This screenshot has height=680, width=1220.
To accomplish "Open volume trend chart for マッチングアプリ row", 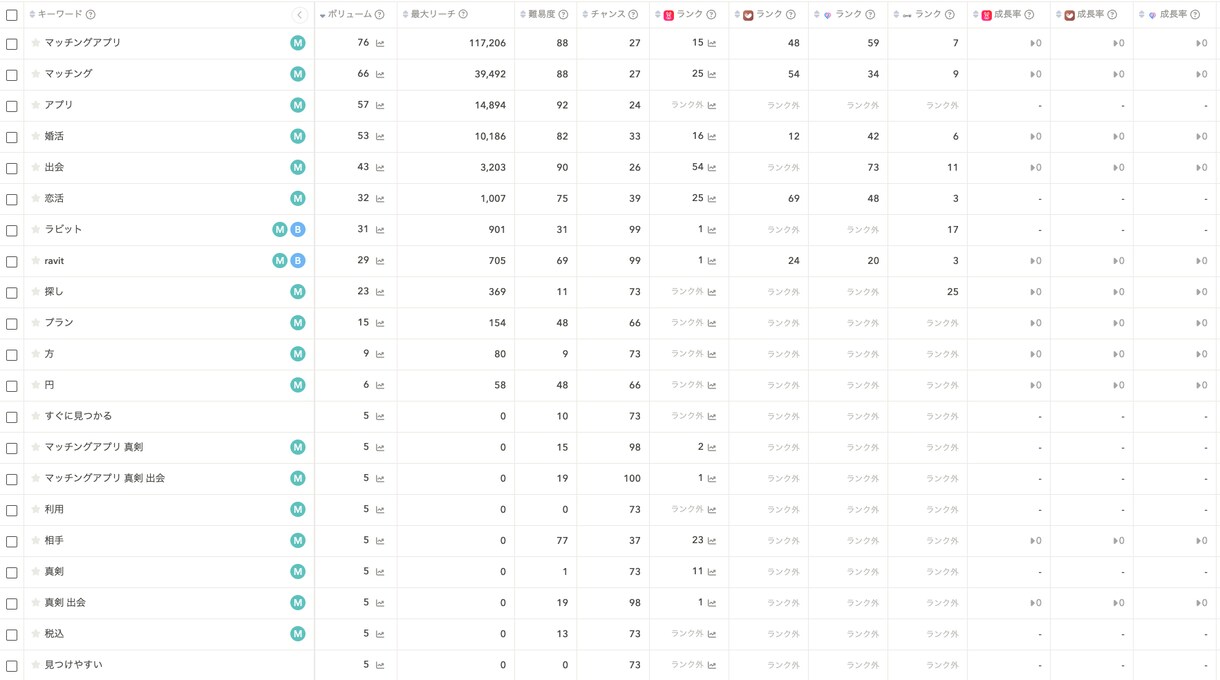I will coord(380,44).
